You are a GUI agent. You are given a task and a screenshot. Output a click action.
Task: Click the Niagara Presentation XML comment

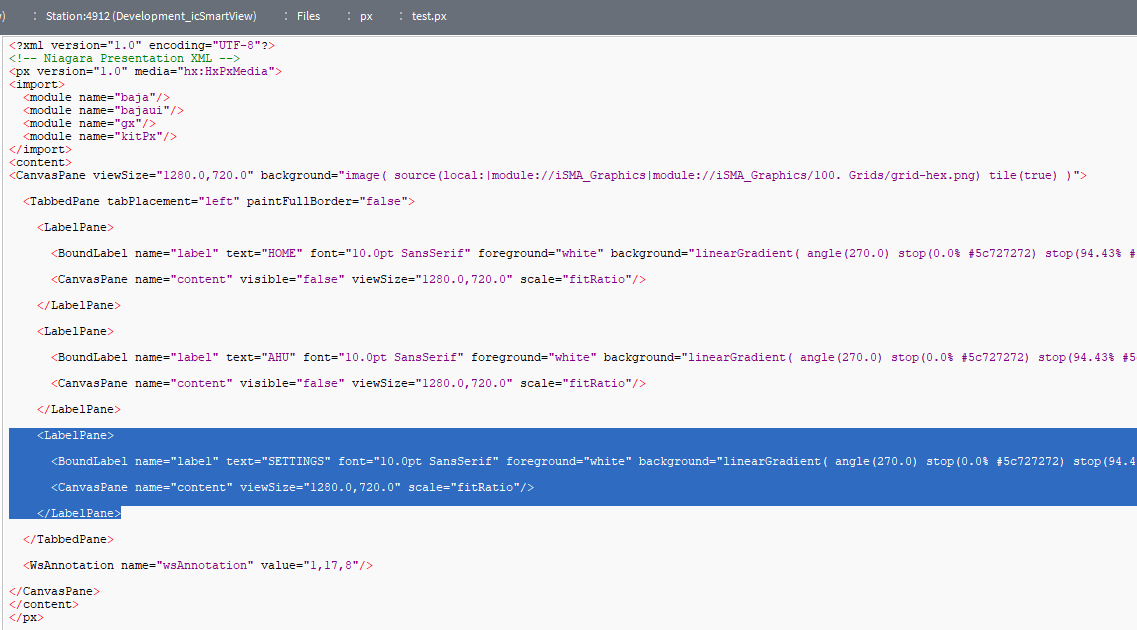[124, 59]
